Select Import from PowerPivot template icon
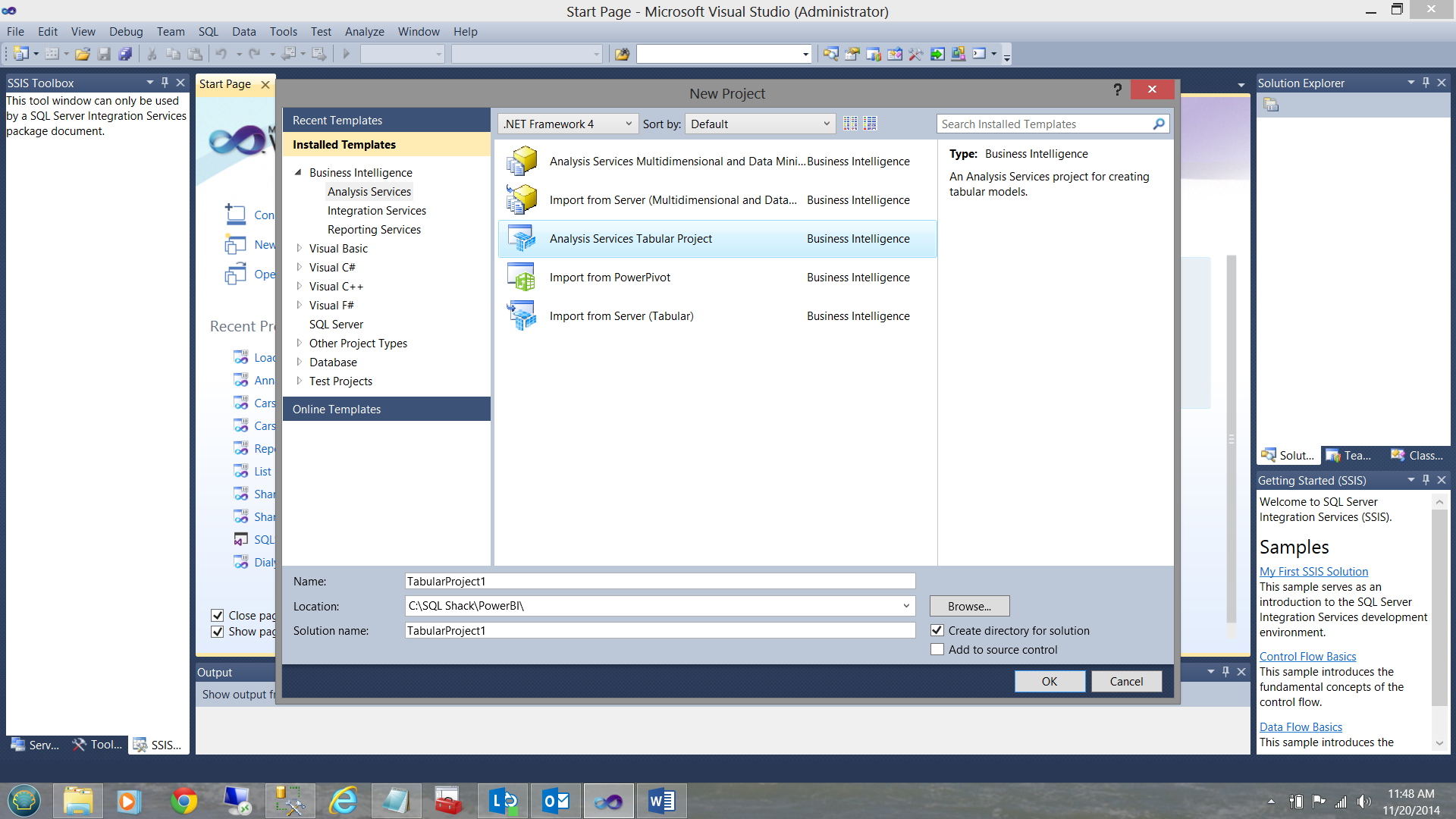Viewport: 1456px width, 819px height. pos(522,278)
